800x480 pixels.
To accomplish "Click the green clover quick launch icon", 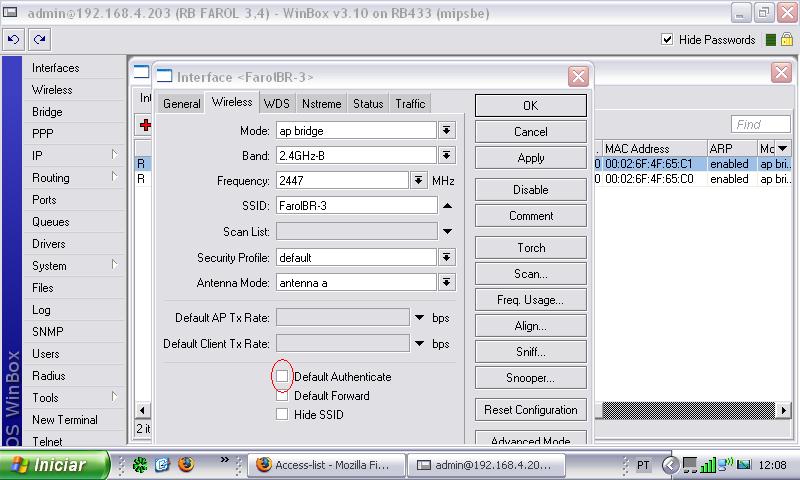I will click(140, 465).
